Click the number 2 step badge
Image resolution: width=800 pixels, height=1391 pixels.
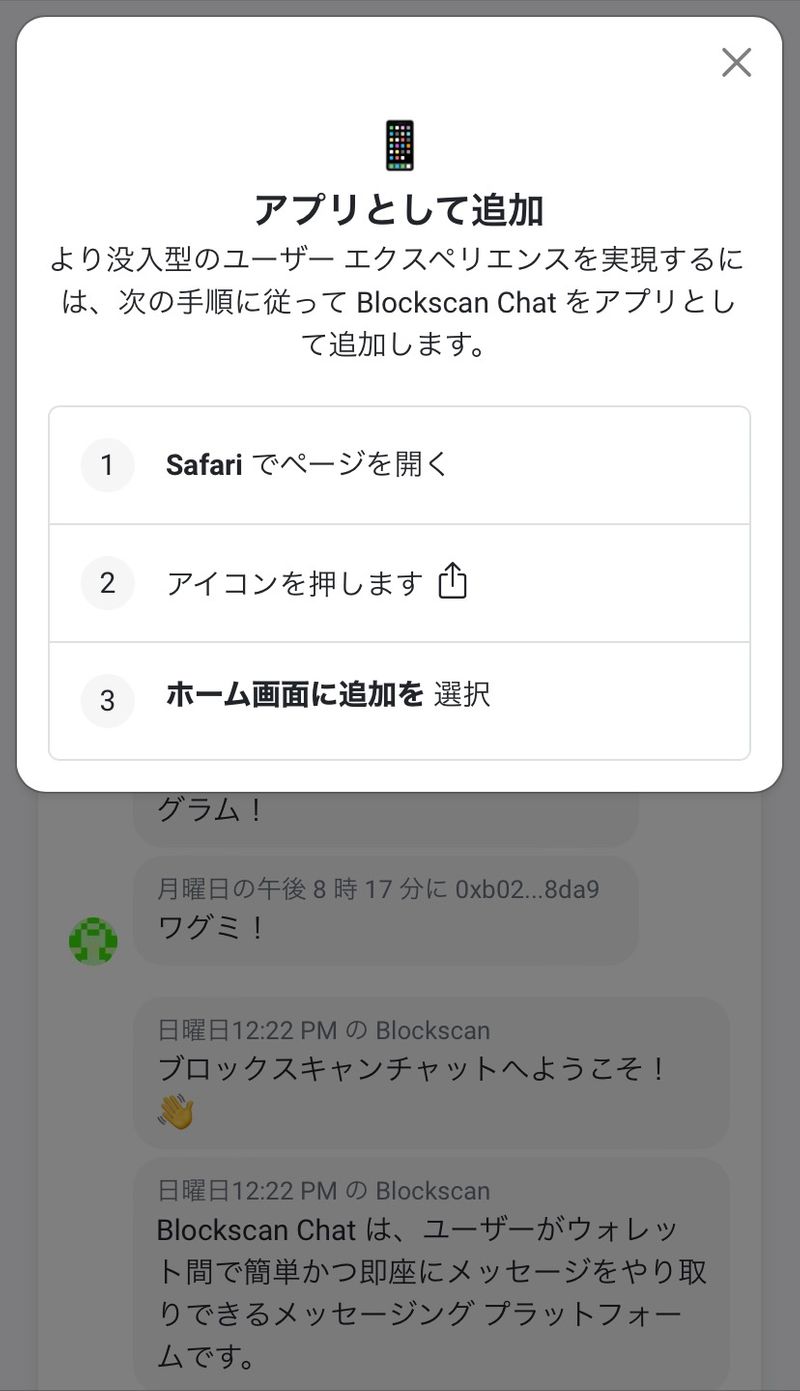[x=107, y=583]
